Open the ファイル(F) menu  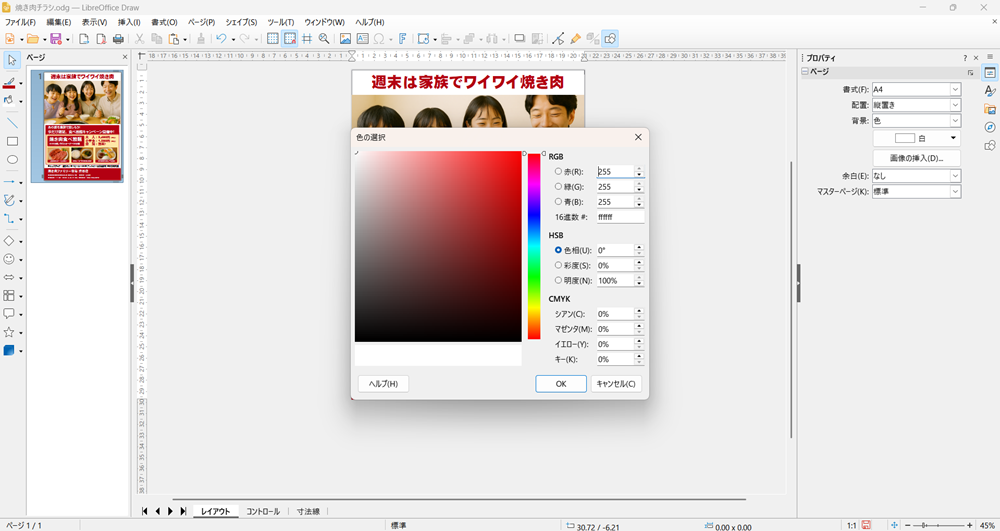pos(20,22)
